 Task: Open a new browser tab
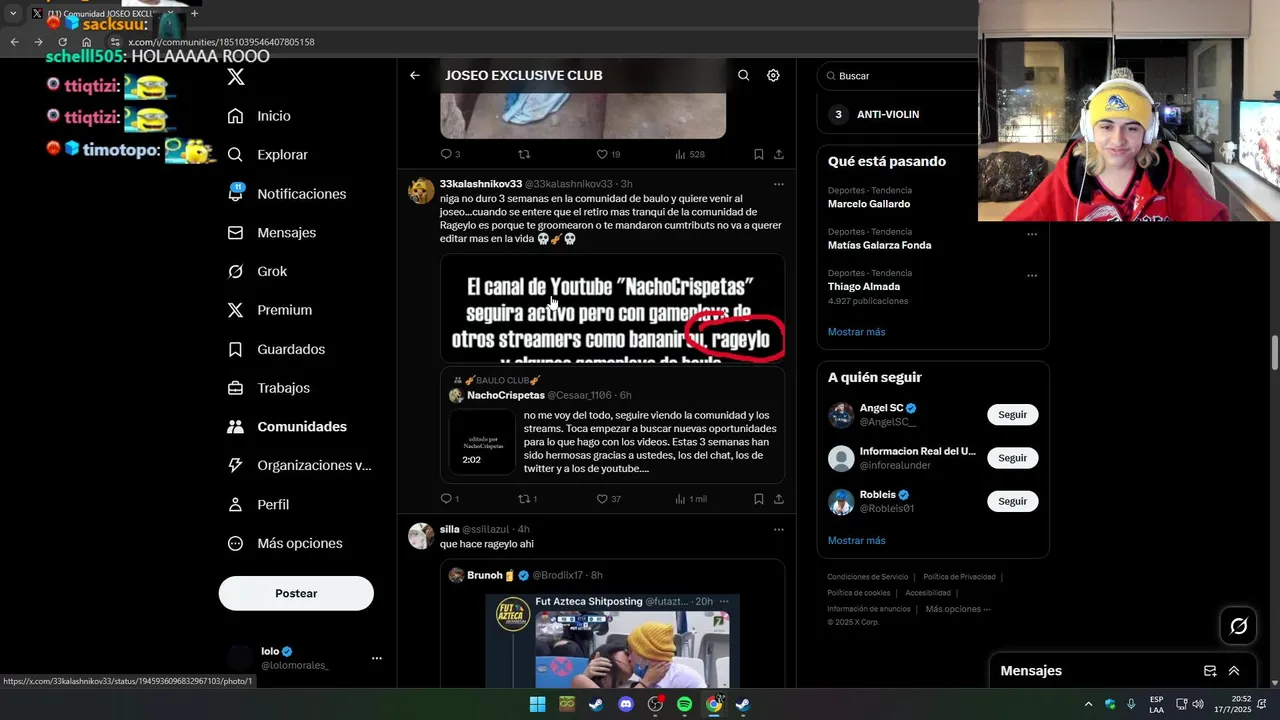(x=194, y=13)
